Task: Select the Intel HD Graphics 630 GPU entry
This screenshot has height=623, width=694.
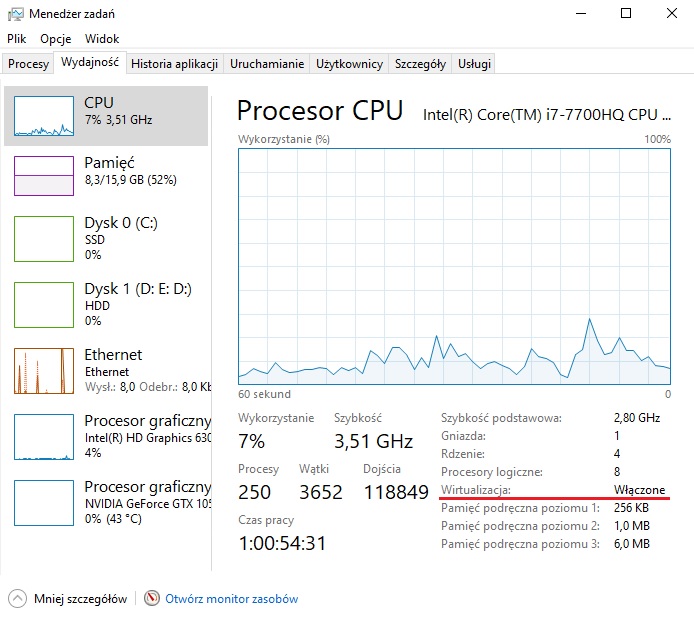Action: point(44,435)
